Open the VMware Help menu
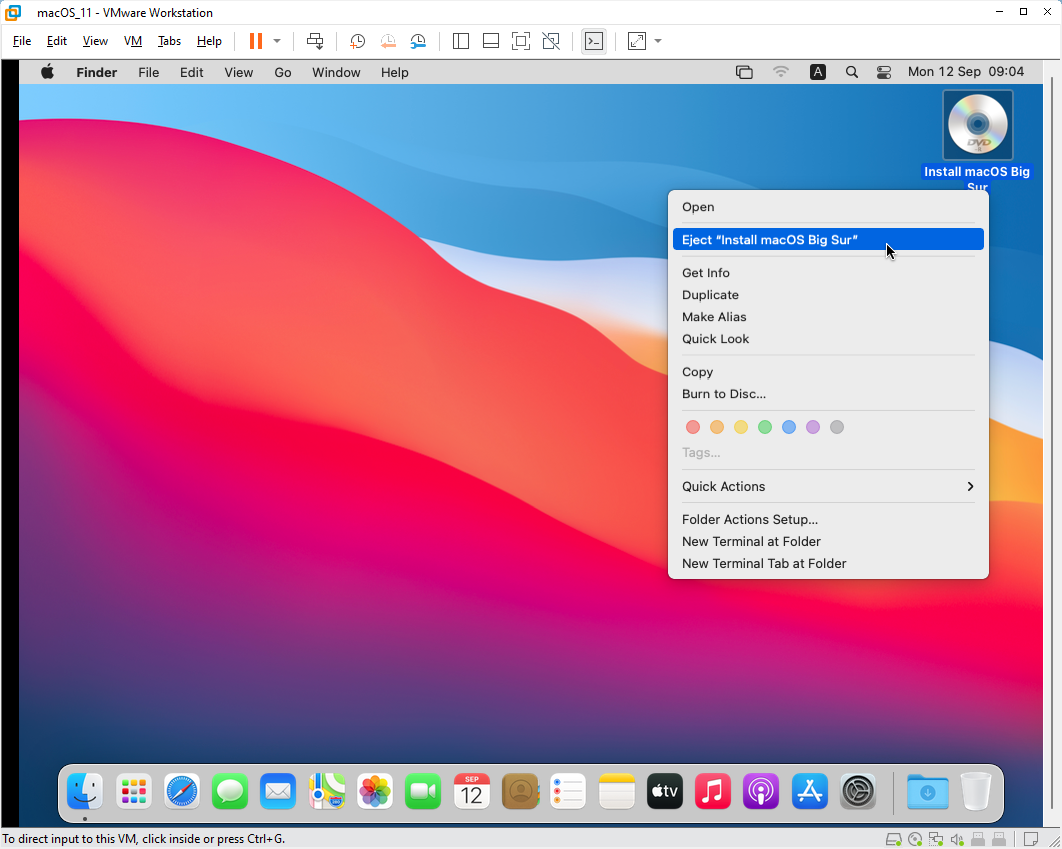 (209, 41)
